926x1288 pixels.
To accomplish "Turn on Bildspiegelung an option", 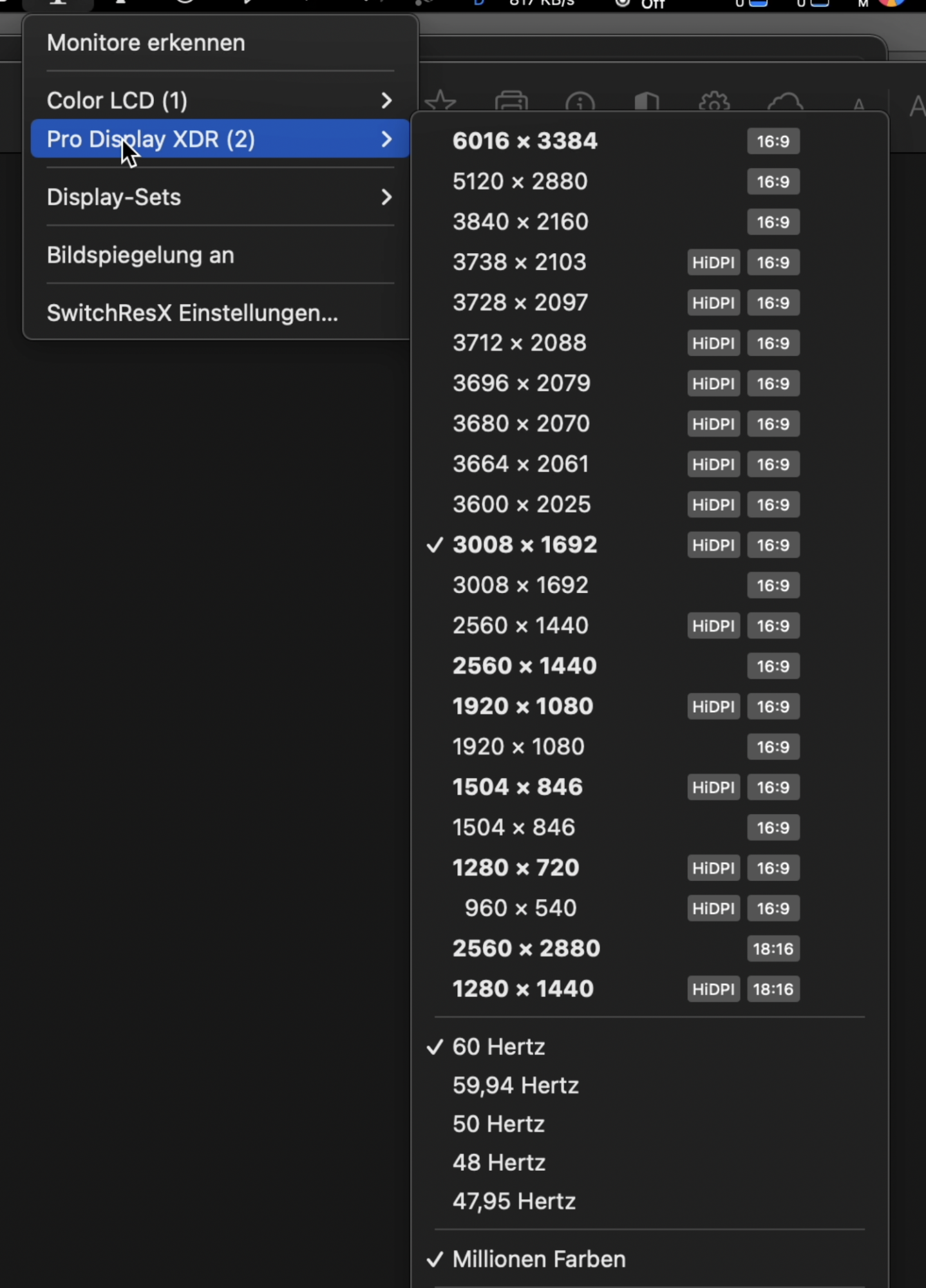I will point(220,255).
